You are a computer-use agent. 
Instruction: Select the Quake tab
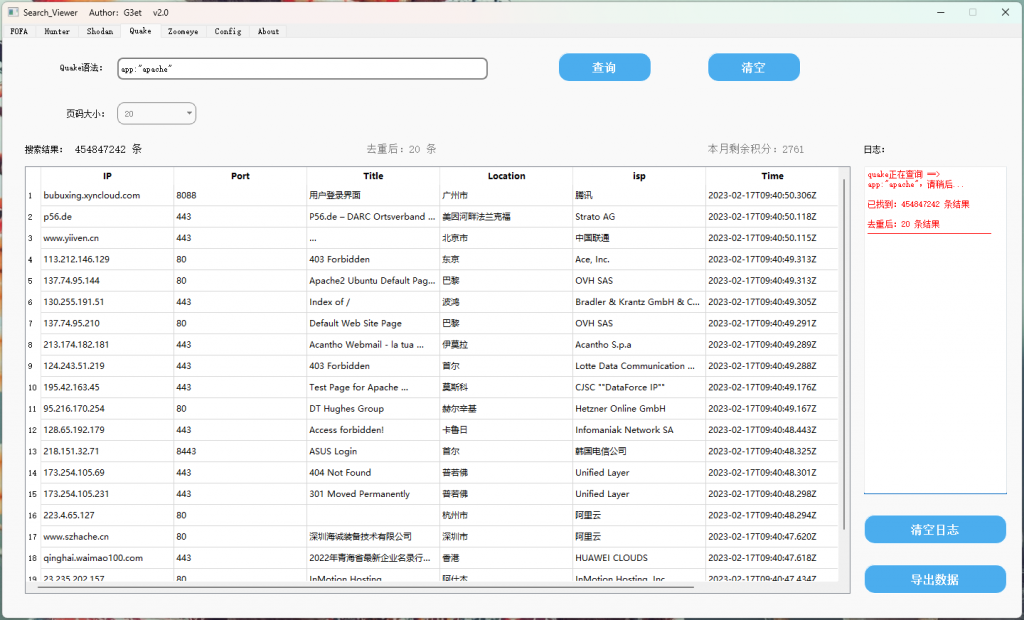click(x=140, y=31)
